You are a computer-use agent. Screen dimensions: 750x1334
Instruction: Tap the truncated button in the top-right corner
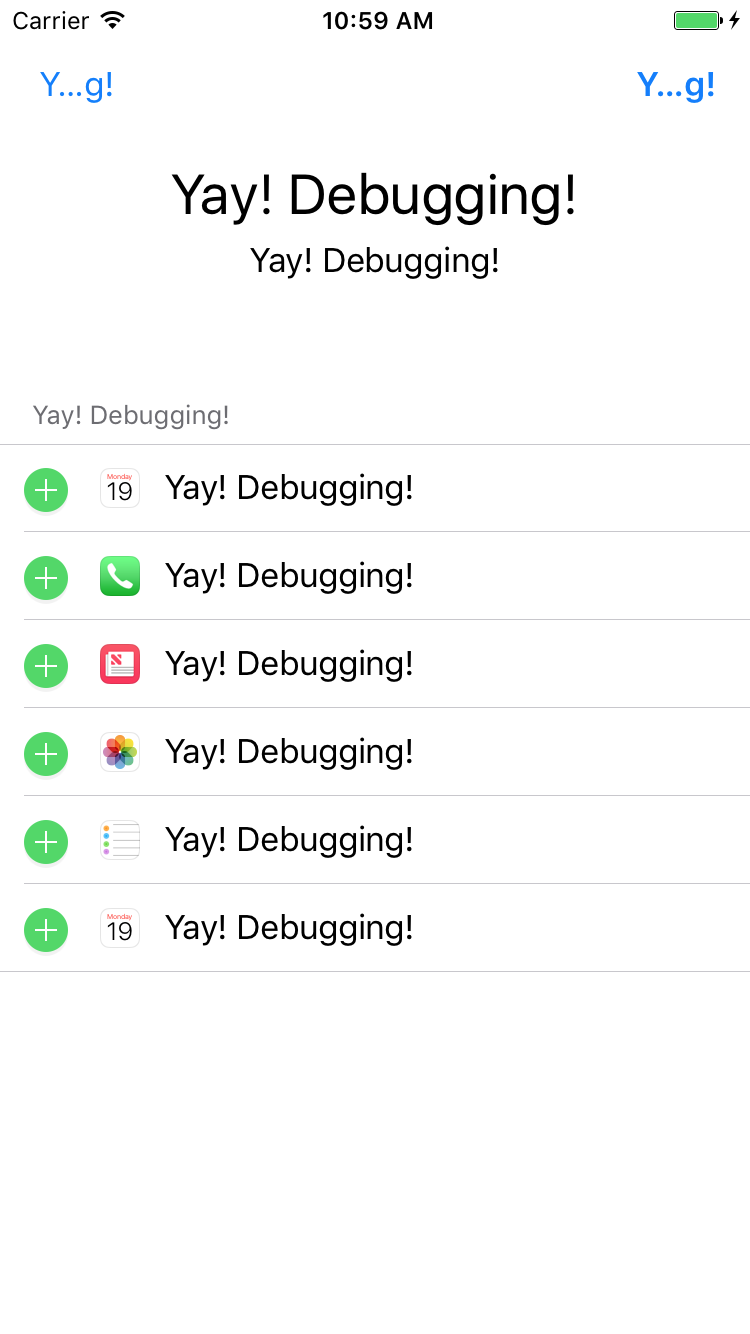point(677,85)
